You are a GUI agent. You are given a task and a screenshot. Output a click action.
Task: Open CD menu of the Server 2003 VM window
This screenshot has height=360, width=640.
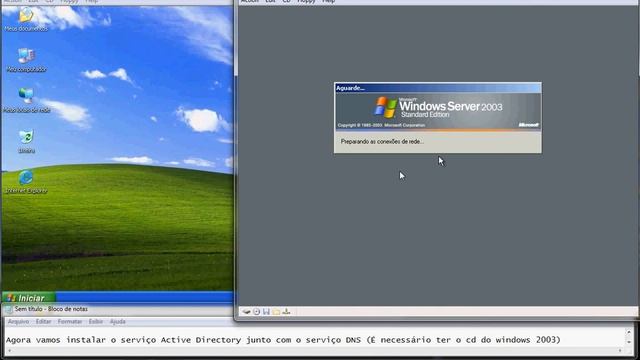coord(287,1)
